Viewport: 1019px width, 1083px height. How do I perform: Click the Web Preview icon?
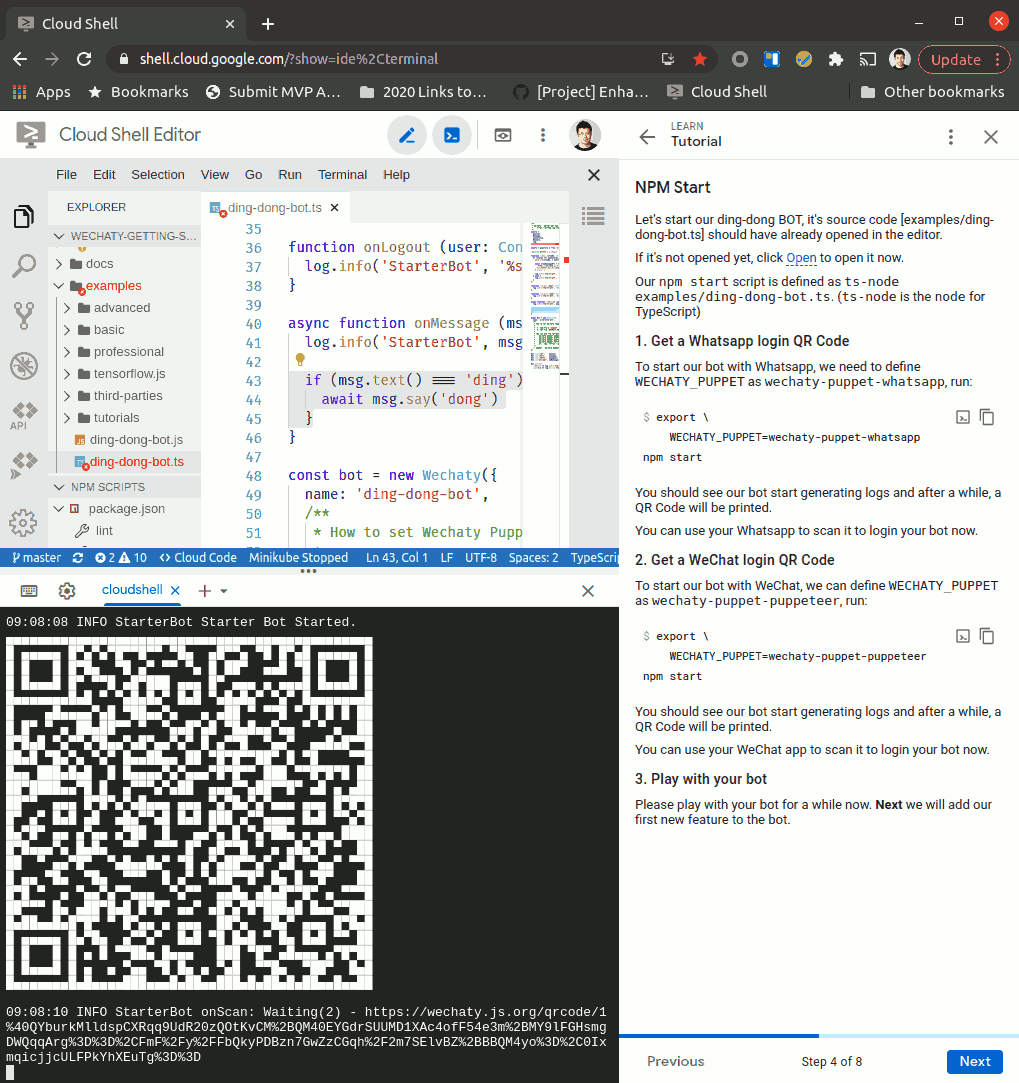click(x=503, y=135)
